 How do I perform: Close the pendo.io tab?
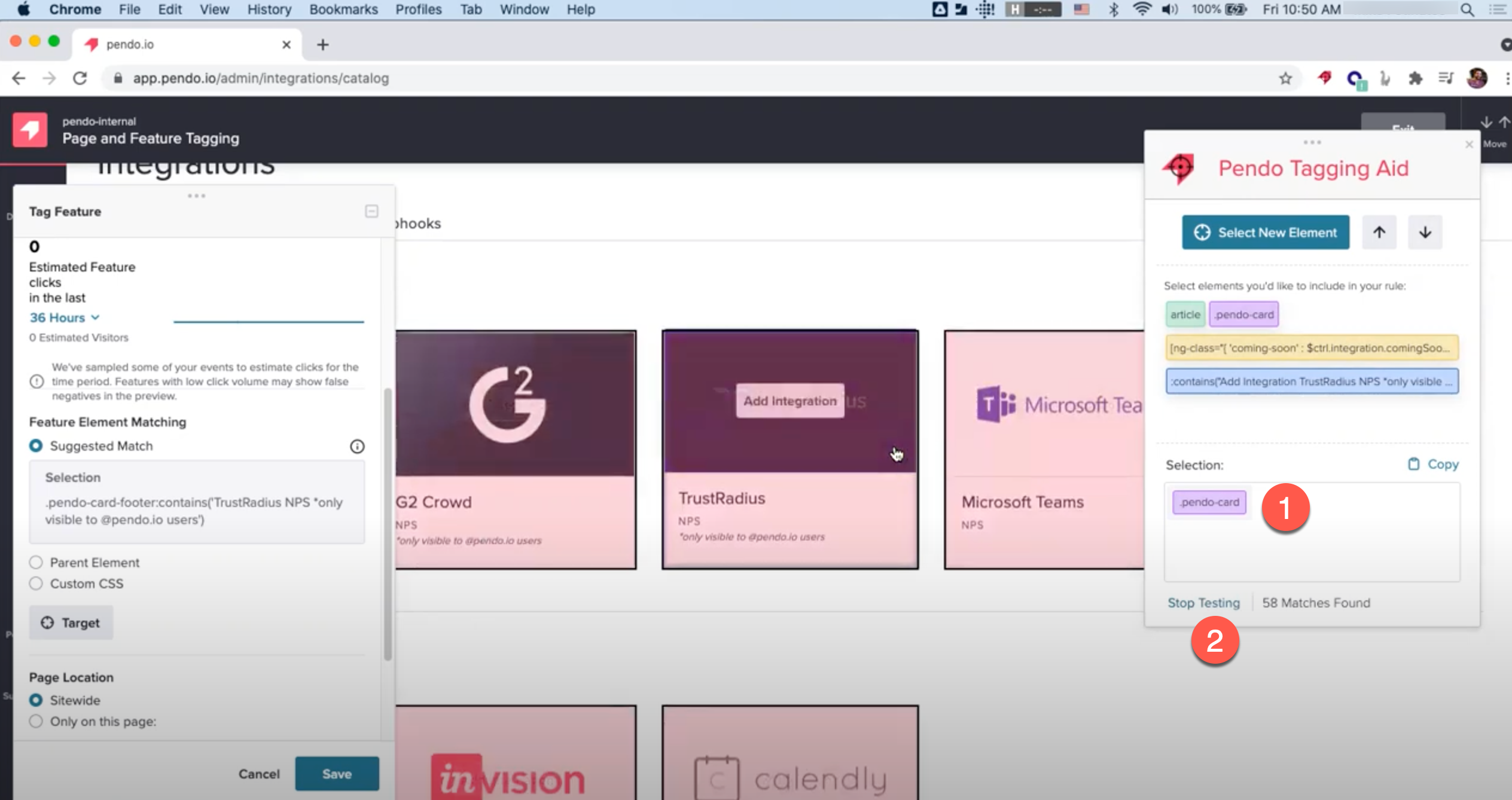(286, 44)
